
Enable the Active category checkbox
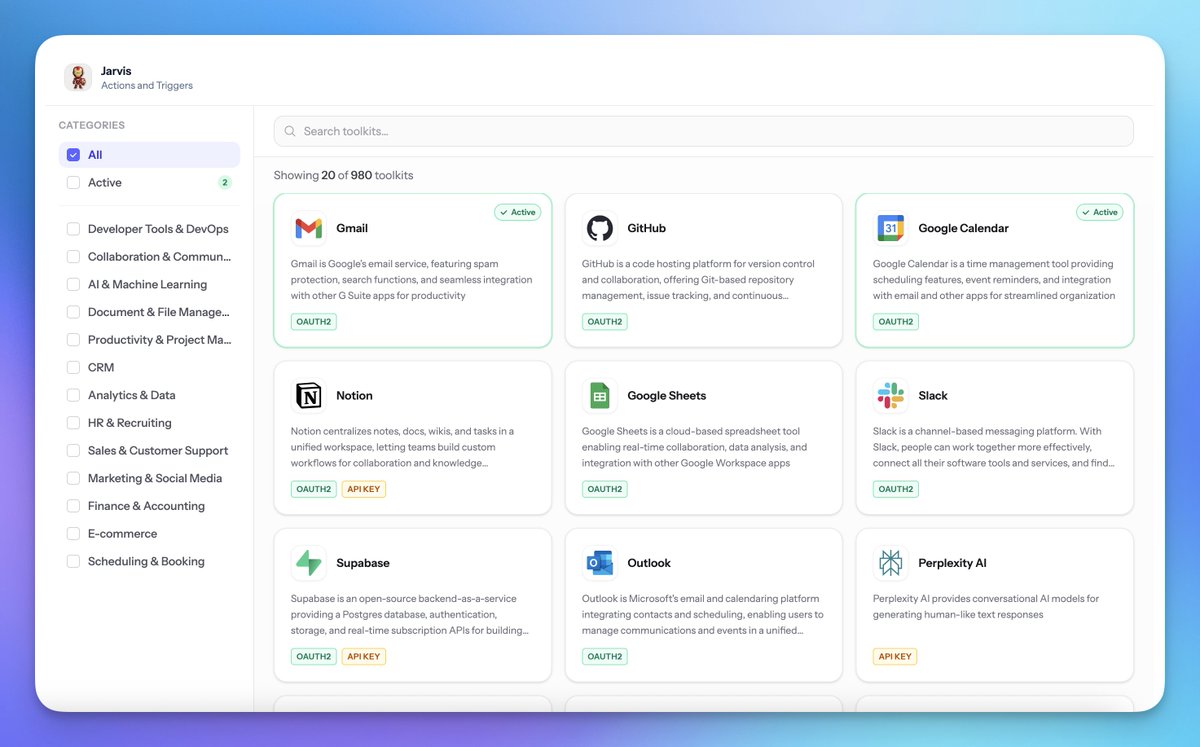(73, 183)
